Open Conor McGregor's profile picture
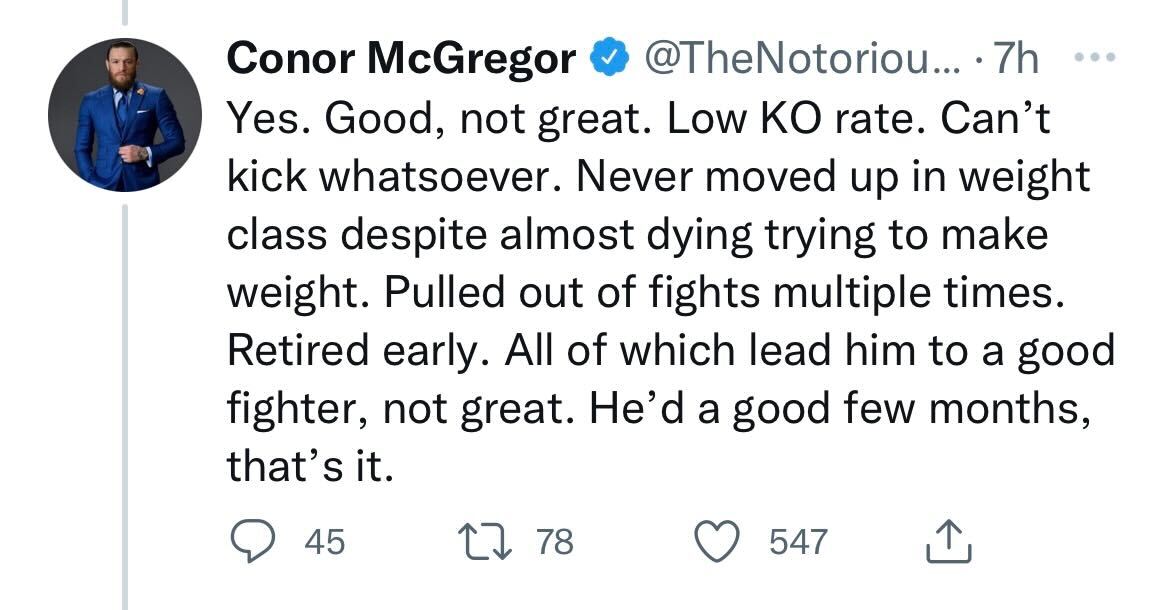The image size is (1170, 610). pyautogui.click(x=125, y=115)
